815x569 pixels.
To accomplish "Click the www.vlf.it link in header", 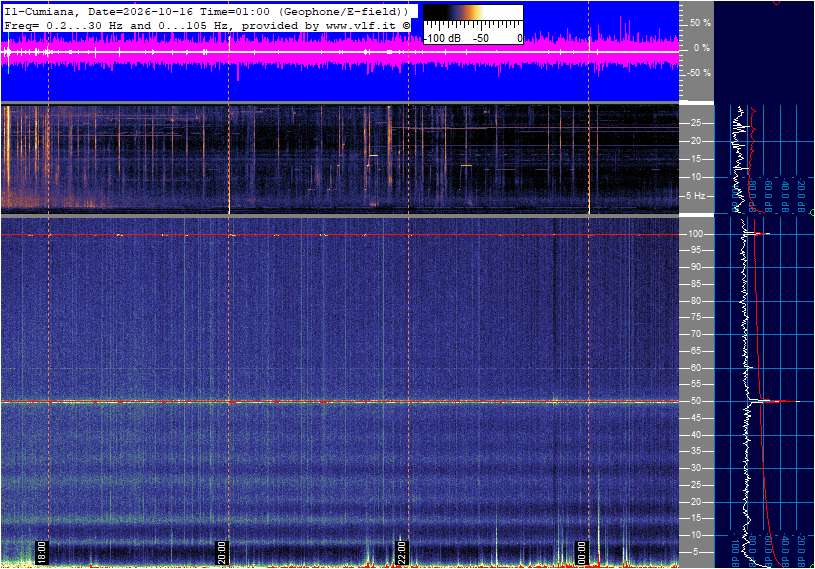I will 363,25.
